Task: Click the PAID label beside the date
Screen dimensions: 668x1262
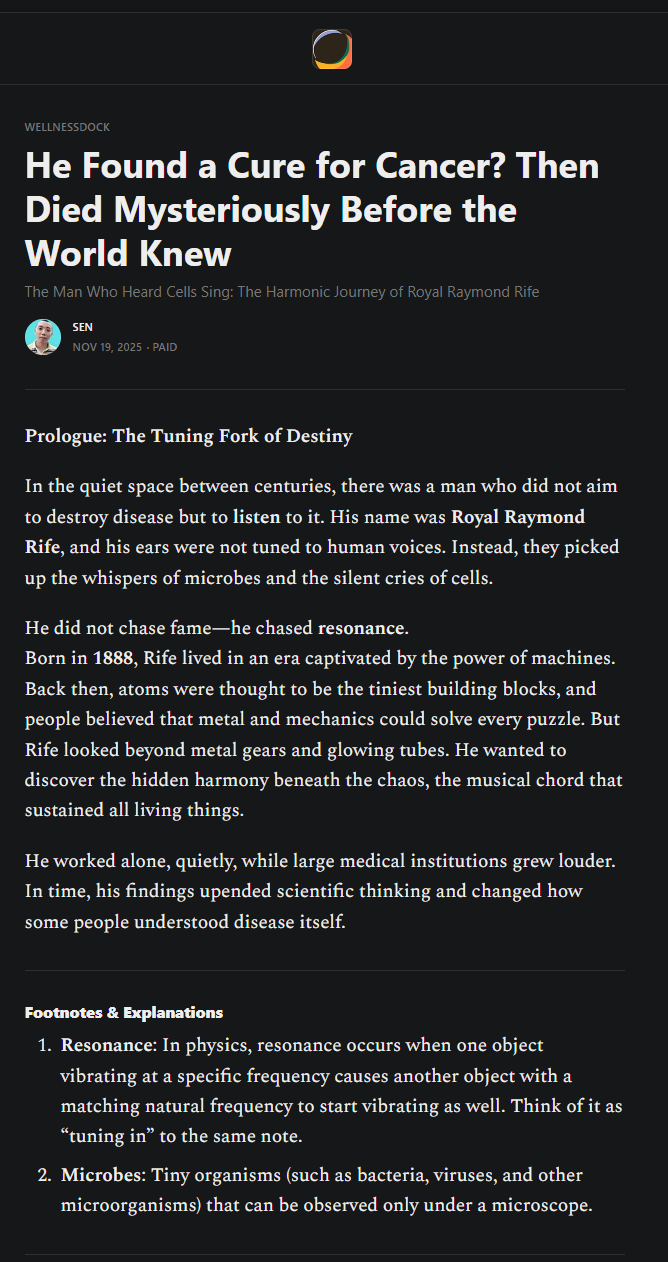Action: 165,347
